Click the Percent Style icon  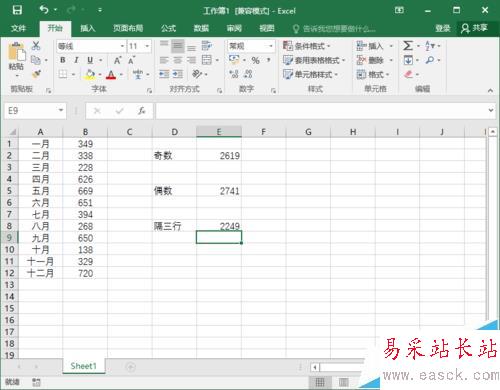(255, 60)
